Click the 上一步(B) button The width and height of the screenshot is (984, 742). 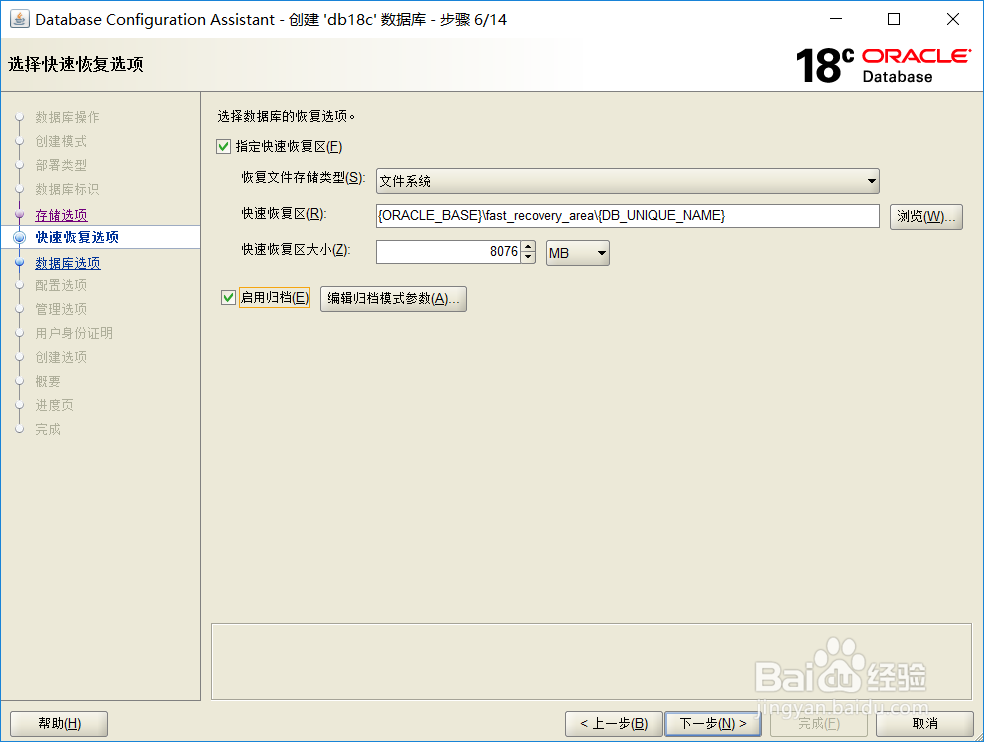click(613, 723)
